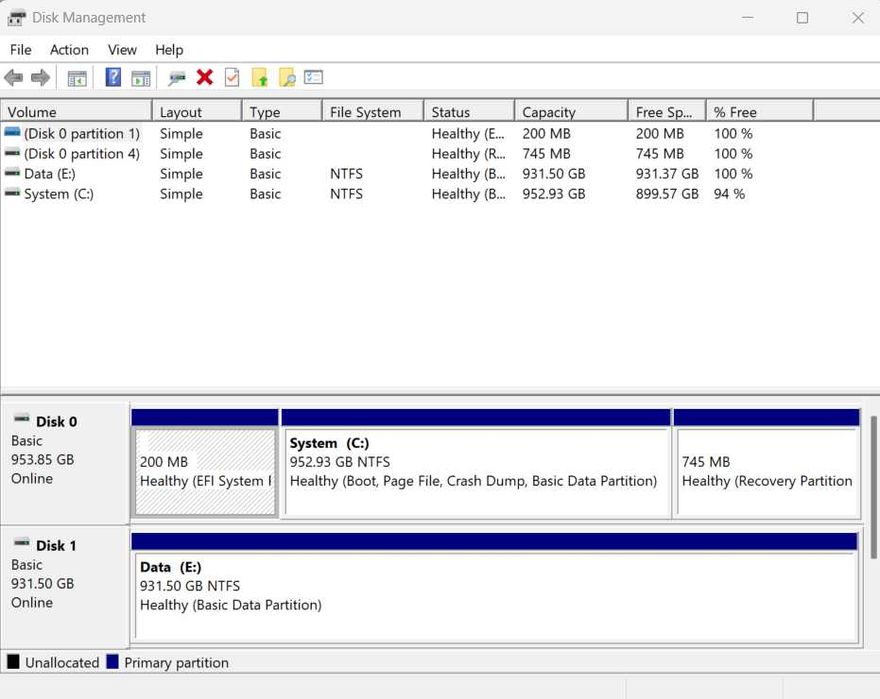880x699 pixels.
Task: Select System (C:) row in the volume list
Action: [59, 194]
